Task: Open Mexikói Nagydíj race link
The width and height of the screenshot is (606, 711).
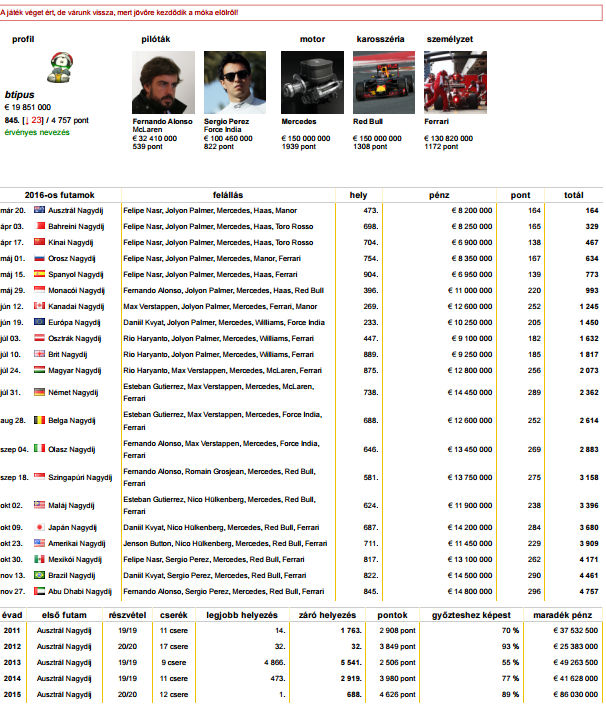Action: click(x=75, y=560)
